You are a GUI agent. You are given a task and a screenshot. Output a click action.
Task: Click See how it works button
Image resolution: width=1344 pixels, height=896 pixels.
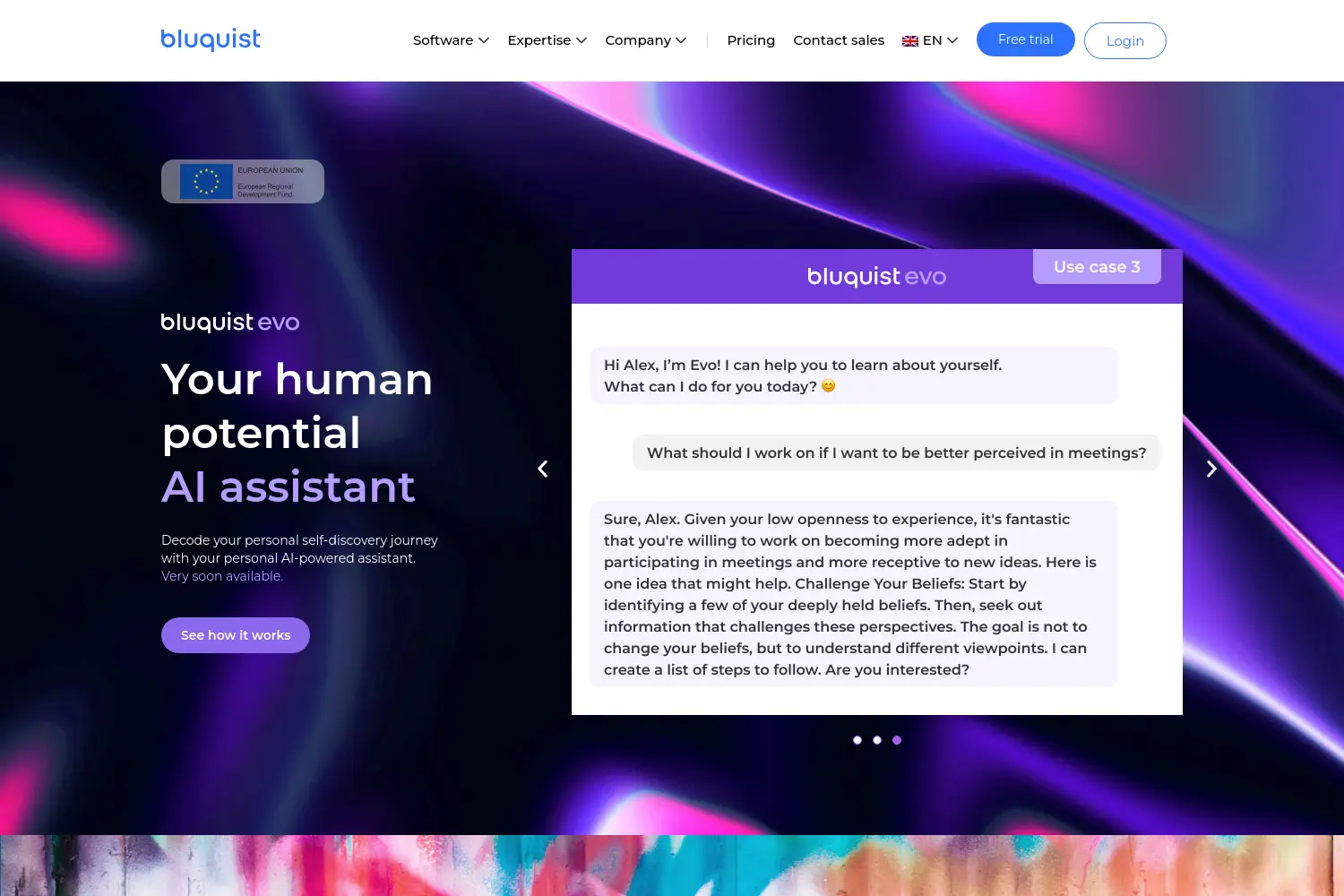[236, 635]
